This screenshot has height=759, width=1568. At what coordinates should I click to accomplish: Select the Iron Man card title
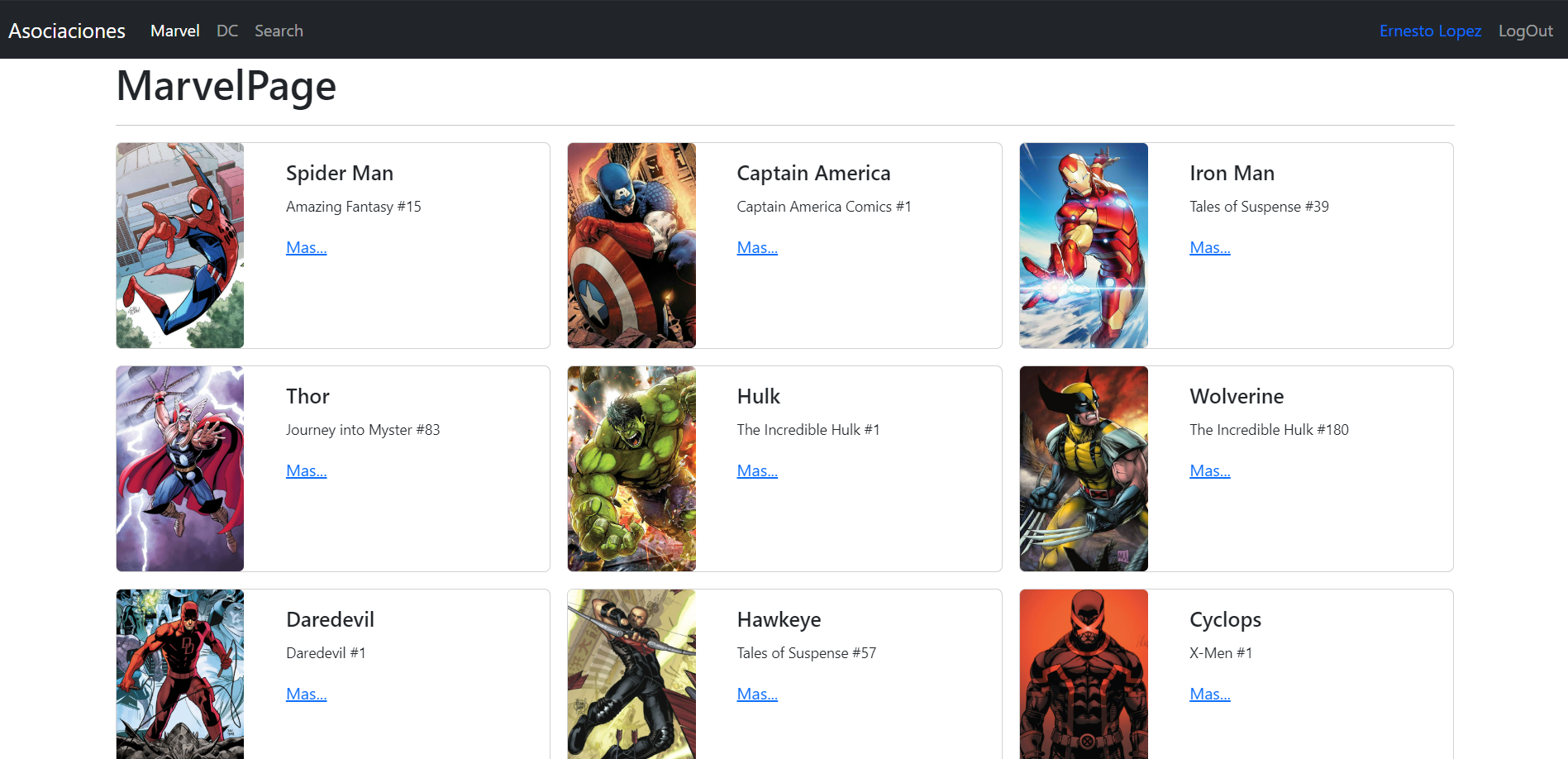(1232, 173)
